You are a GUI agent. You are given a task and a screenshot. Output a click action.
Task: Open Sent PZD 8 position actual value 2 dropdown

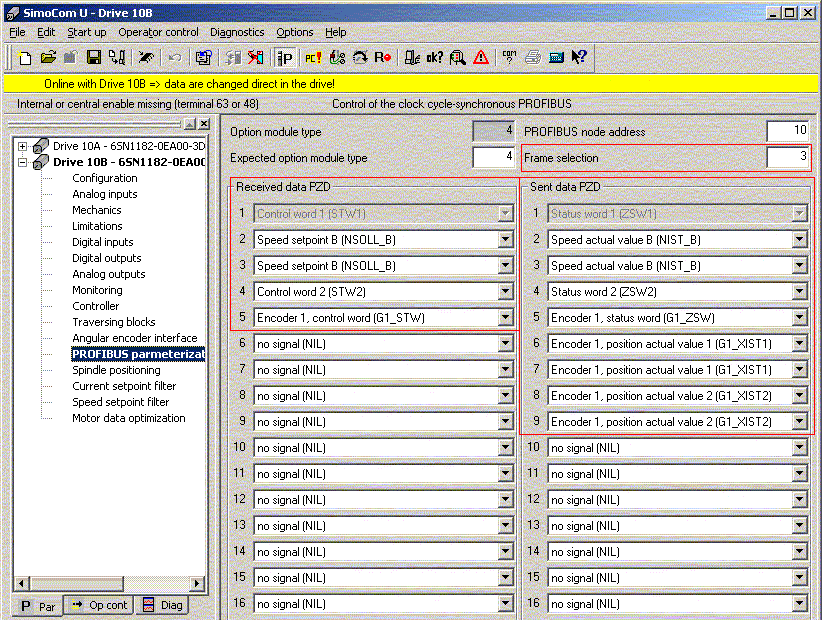click(x=799, y=396)
